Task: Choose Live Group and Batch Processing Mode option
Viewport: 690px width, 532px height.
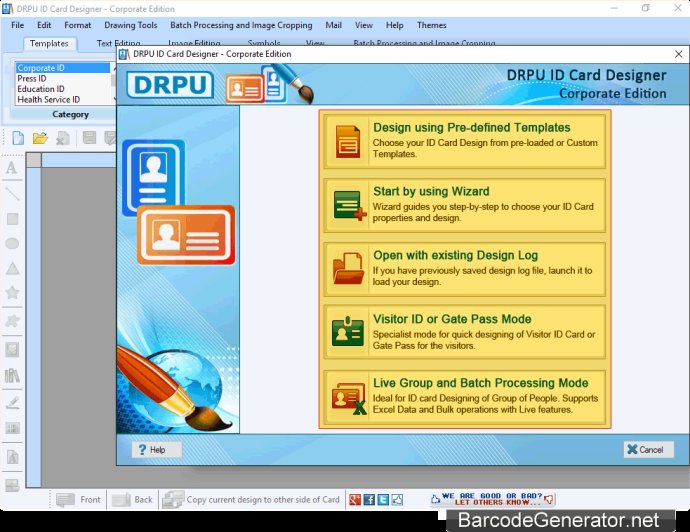Action: [x=465, y=397]
